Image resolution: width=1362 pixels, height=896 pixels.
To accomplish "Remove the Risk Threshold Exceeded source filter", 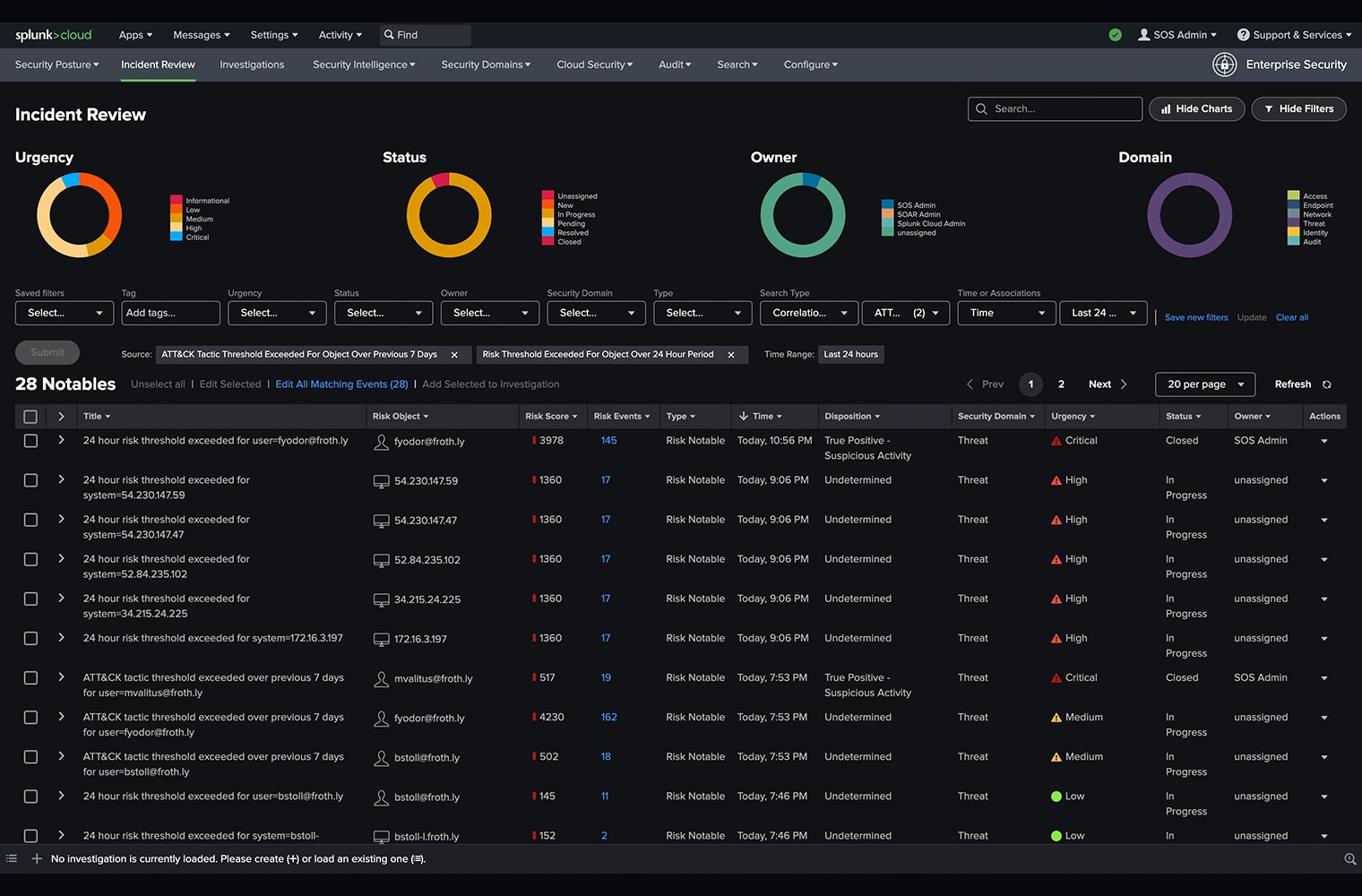I will 731,355.
